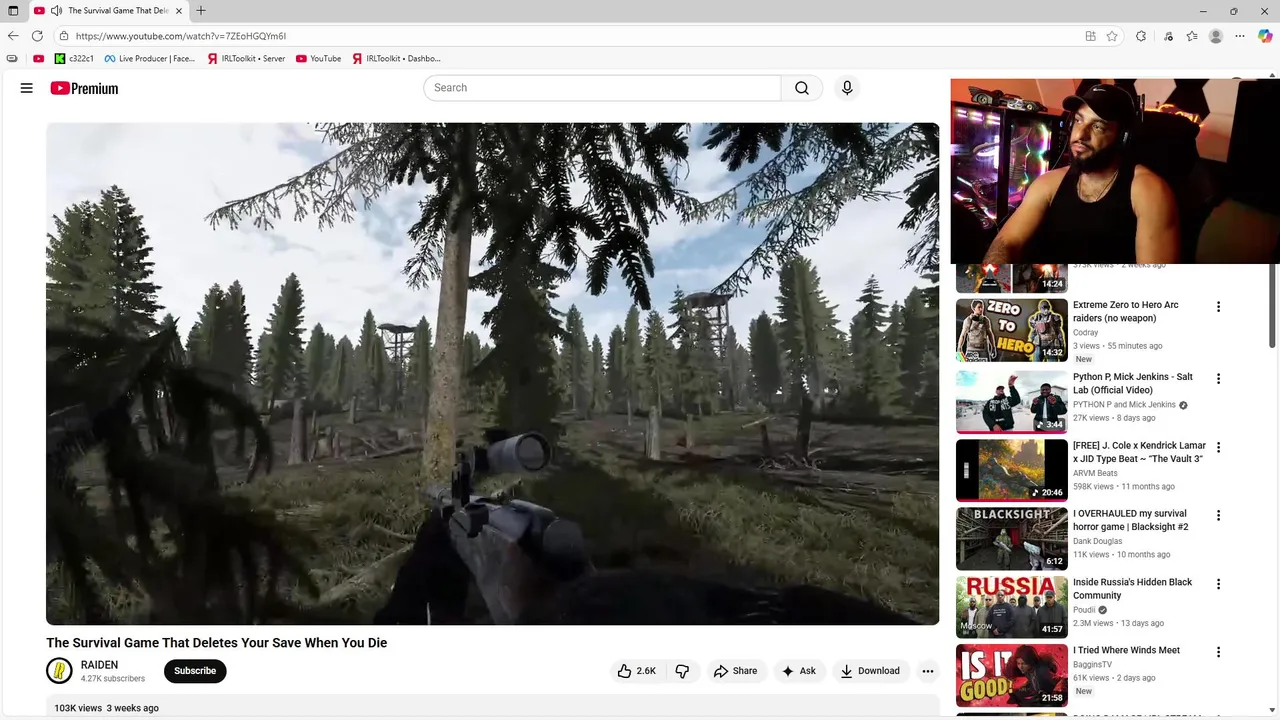Open c322c1 bookmark

click(x=74, y=58)
